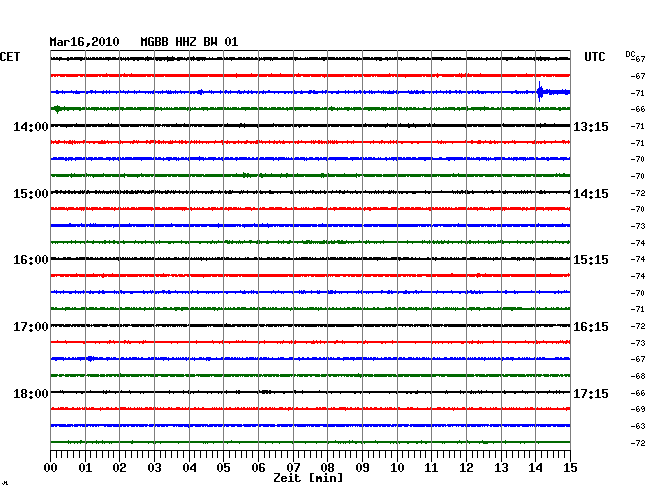Click minute 00 on the time axis
The image size is (650, 494).
point(51,468)
